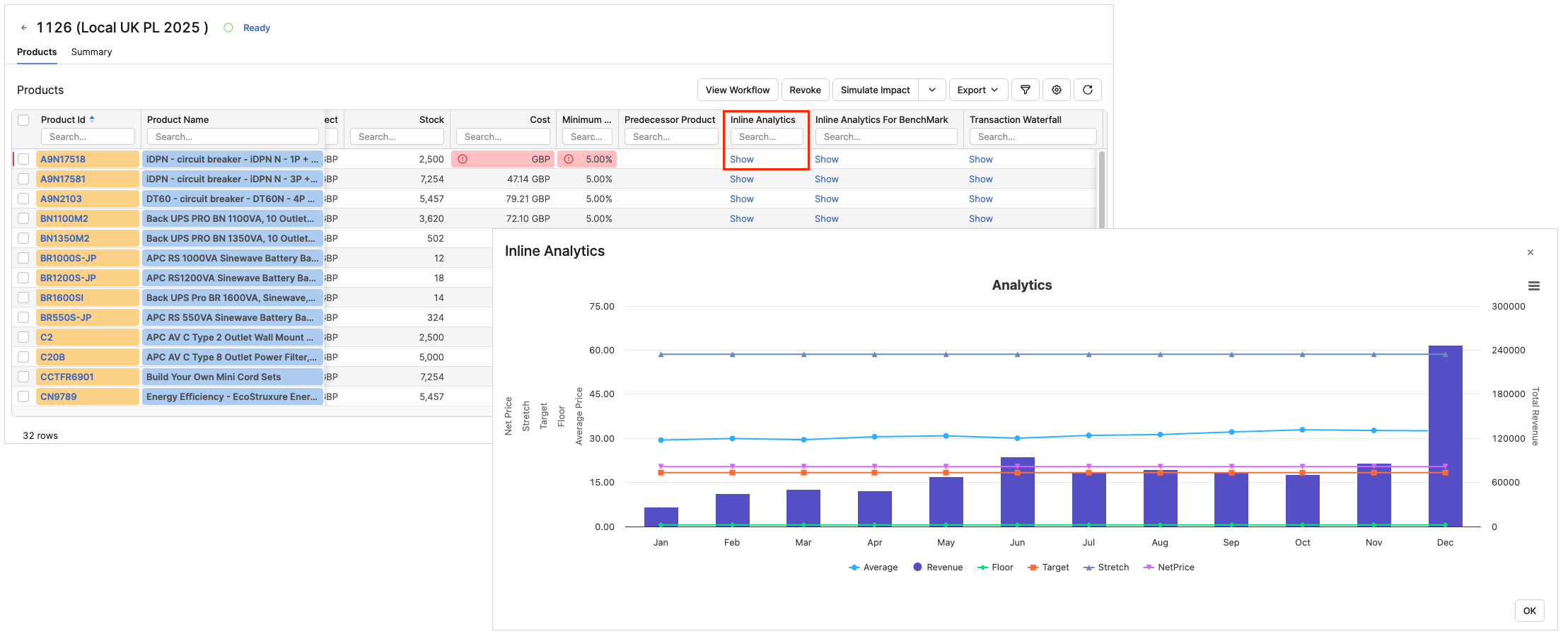Check the C20B row checkbox
The height and width of the screenshot is (641, 1568).
click(23, 357)
